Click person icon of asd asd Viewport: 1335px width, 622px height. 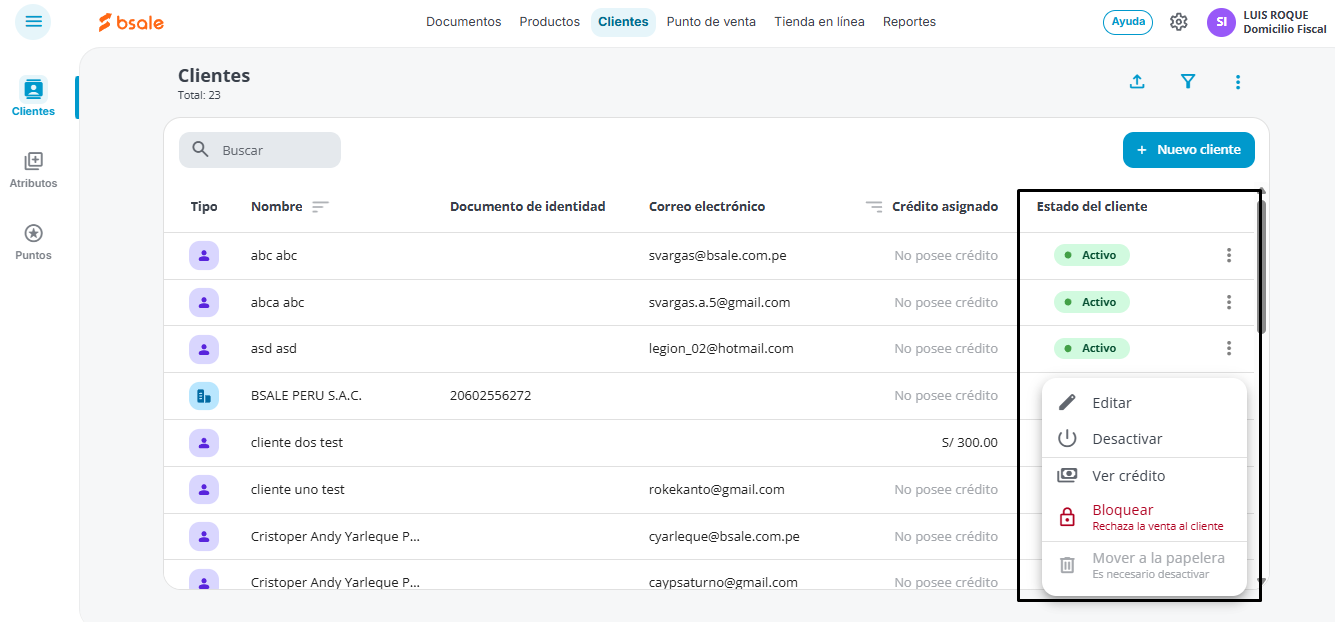point(204,349)
